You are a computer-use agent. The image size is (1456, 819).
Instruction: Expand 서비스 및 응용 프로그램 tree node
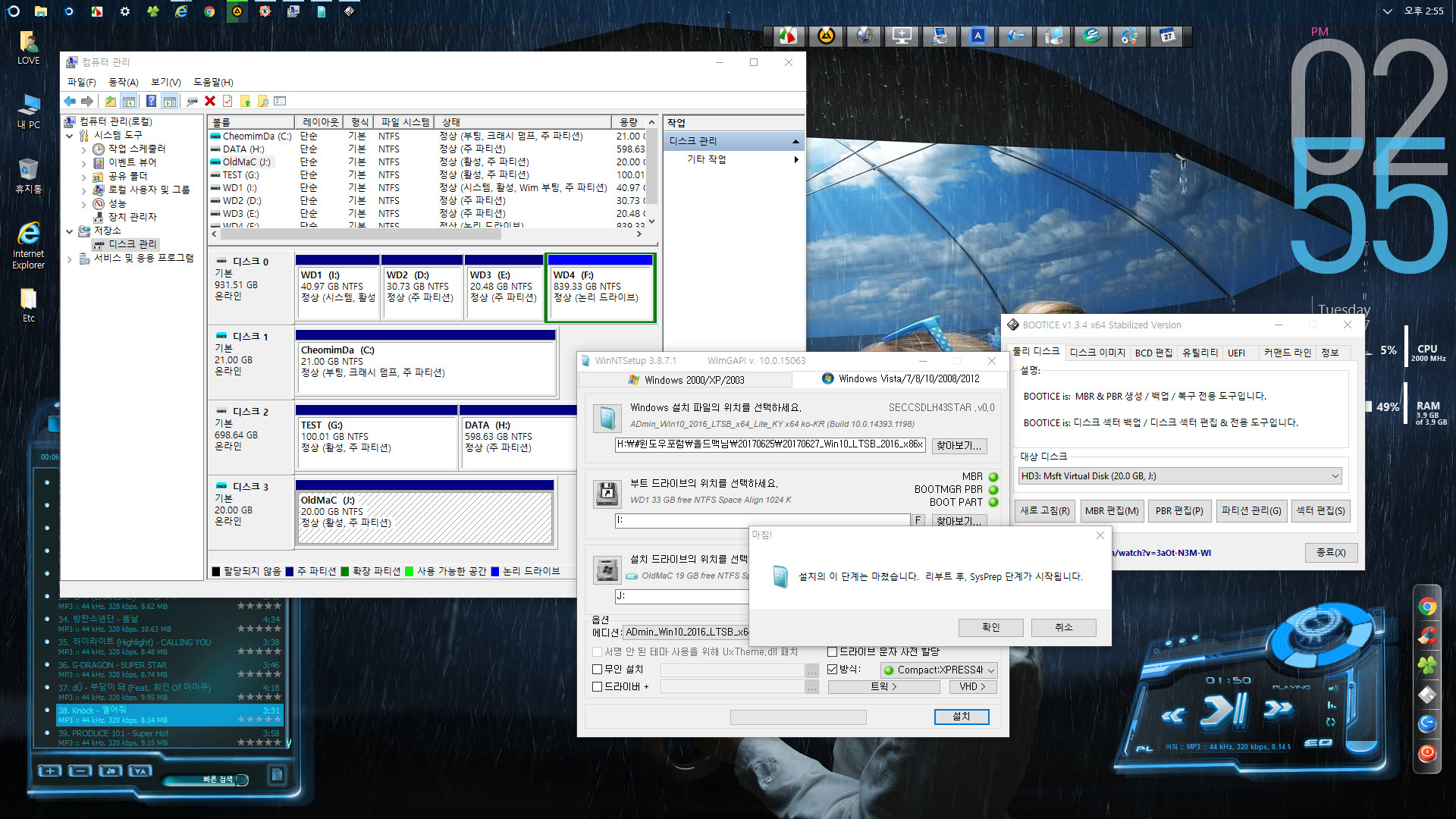69,259
